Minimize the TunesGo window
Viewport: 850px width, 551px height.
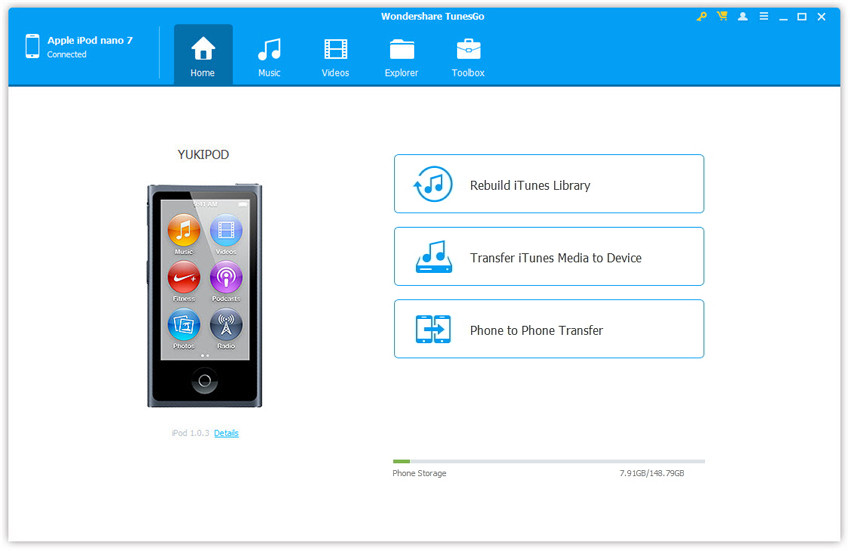pos(783,17)
